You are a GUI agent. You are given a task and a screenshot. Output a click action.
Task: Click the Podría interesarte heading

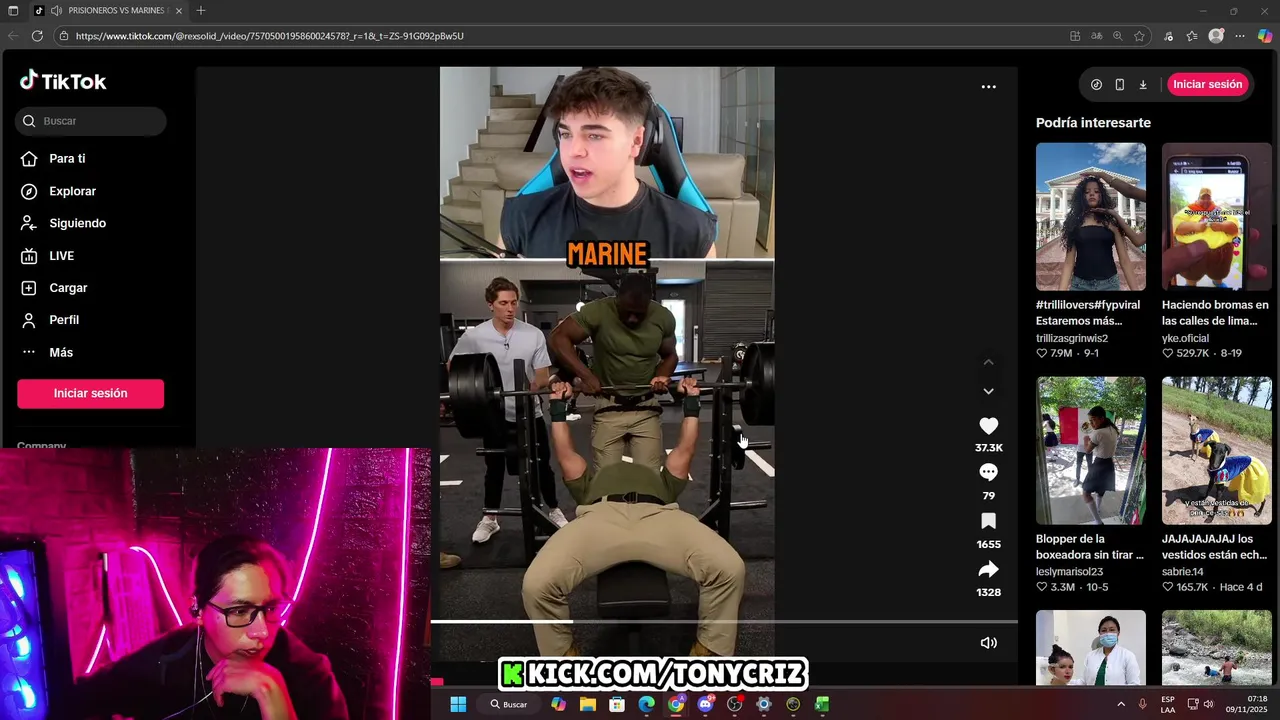1093,123
